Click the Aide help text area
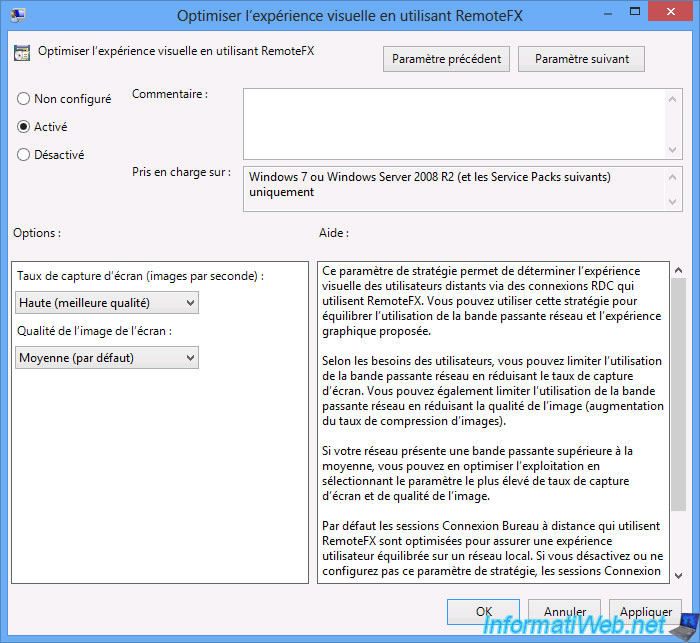The height and width of the screenshot is (643, 700). click(x=493, y=422)
